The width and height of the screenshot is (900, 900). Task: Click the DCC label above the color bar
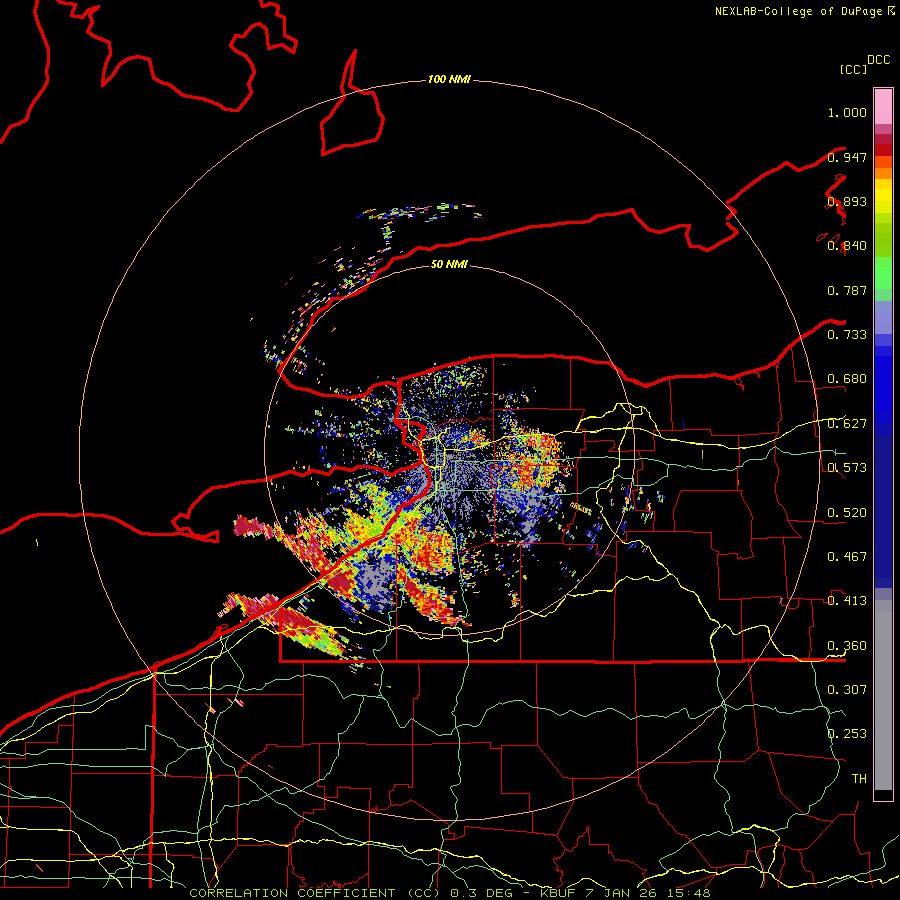point(879,60)
